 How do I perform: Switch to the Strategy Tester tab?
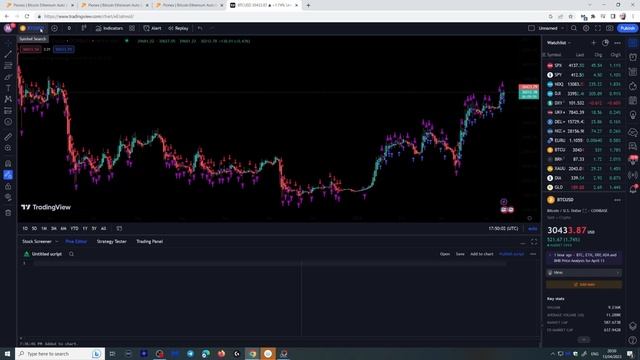point(111,242)
